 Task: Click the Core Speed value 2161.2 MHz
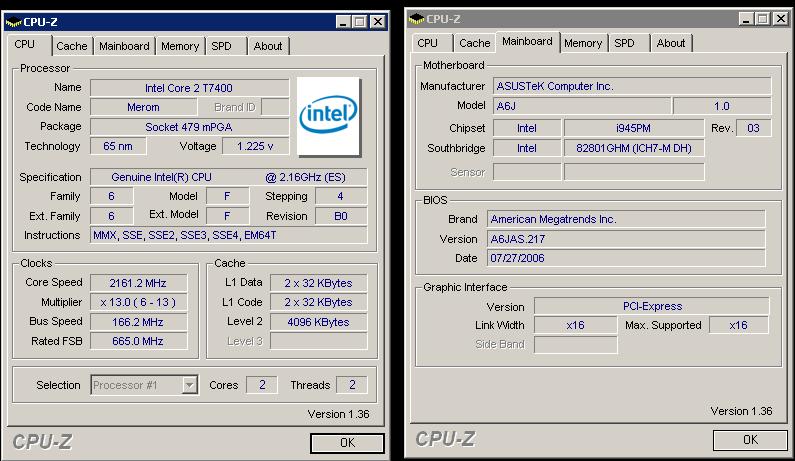click(138, 282)
